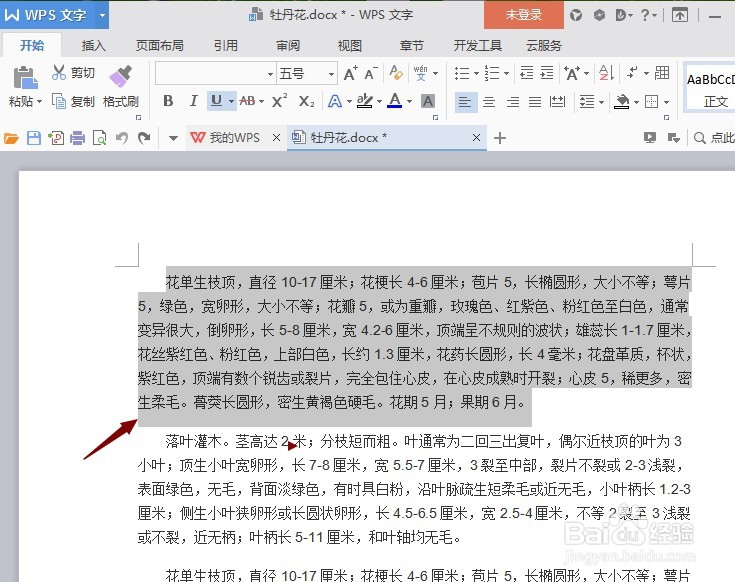
Task: Save the document with the disk icon
Action: pos(34,138)
